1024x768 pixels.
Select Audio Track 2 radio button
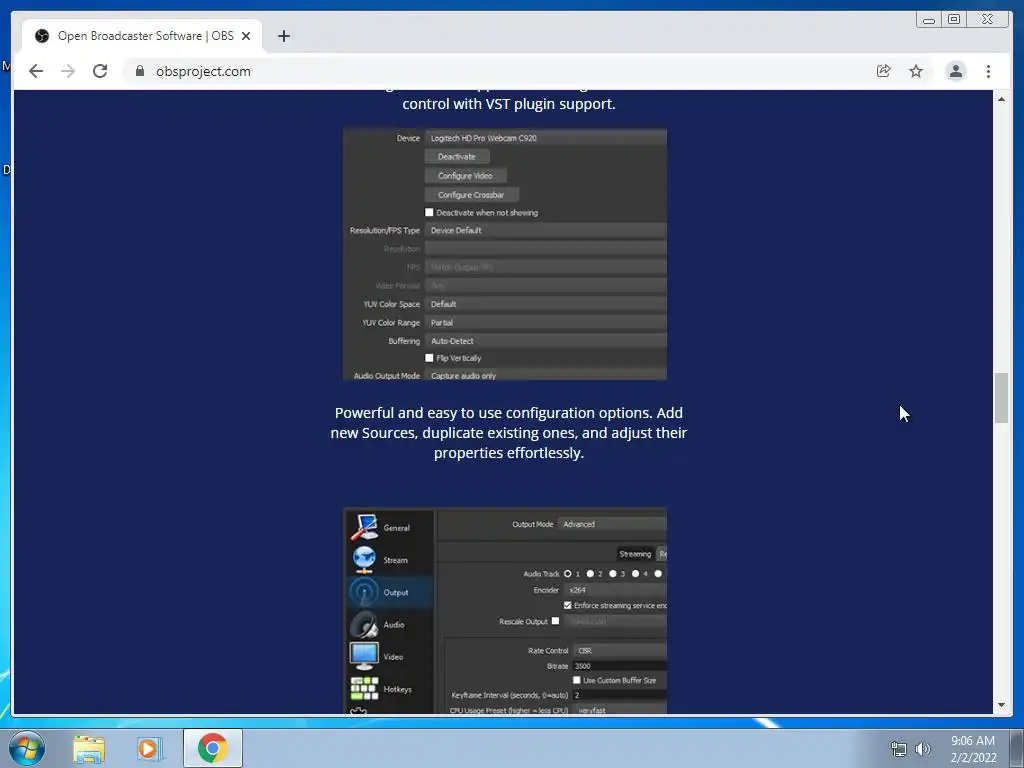coord(590,573)
